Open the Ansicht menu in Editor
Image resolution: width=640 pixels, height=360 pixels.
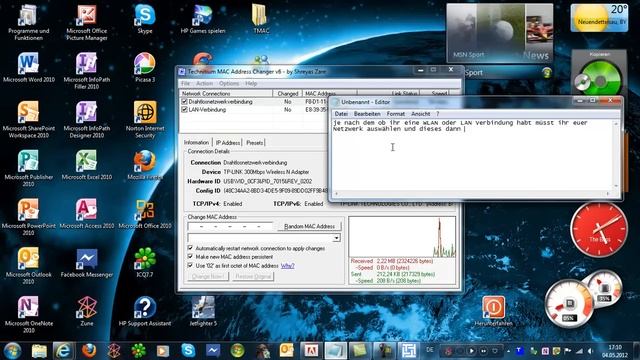420,114
